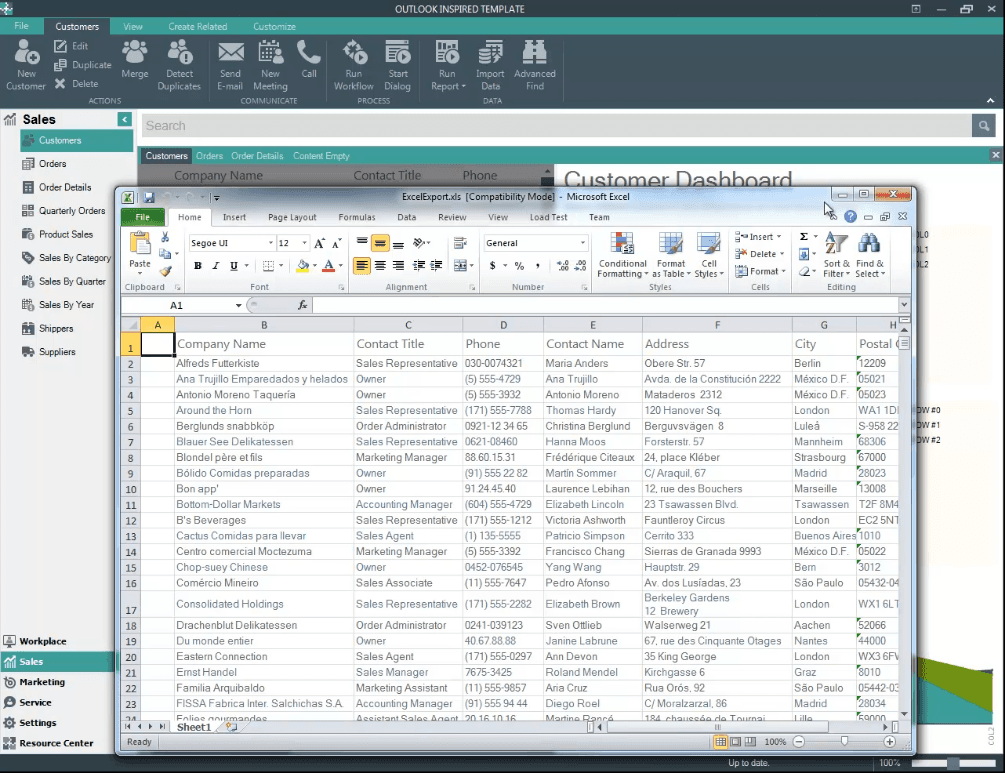Open Cell Styles dropdown
1005x773 pixels.
pos(709,254)
